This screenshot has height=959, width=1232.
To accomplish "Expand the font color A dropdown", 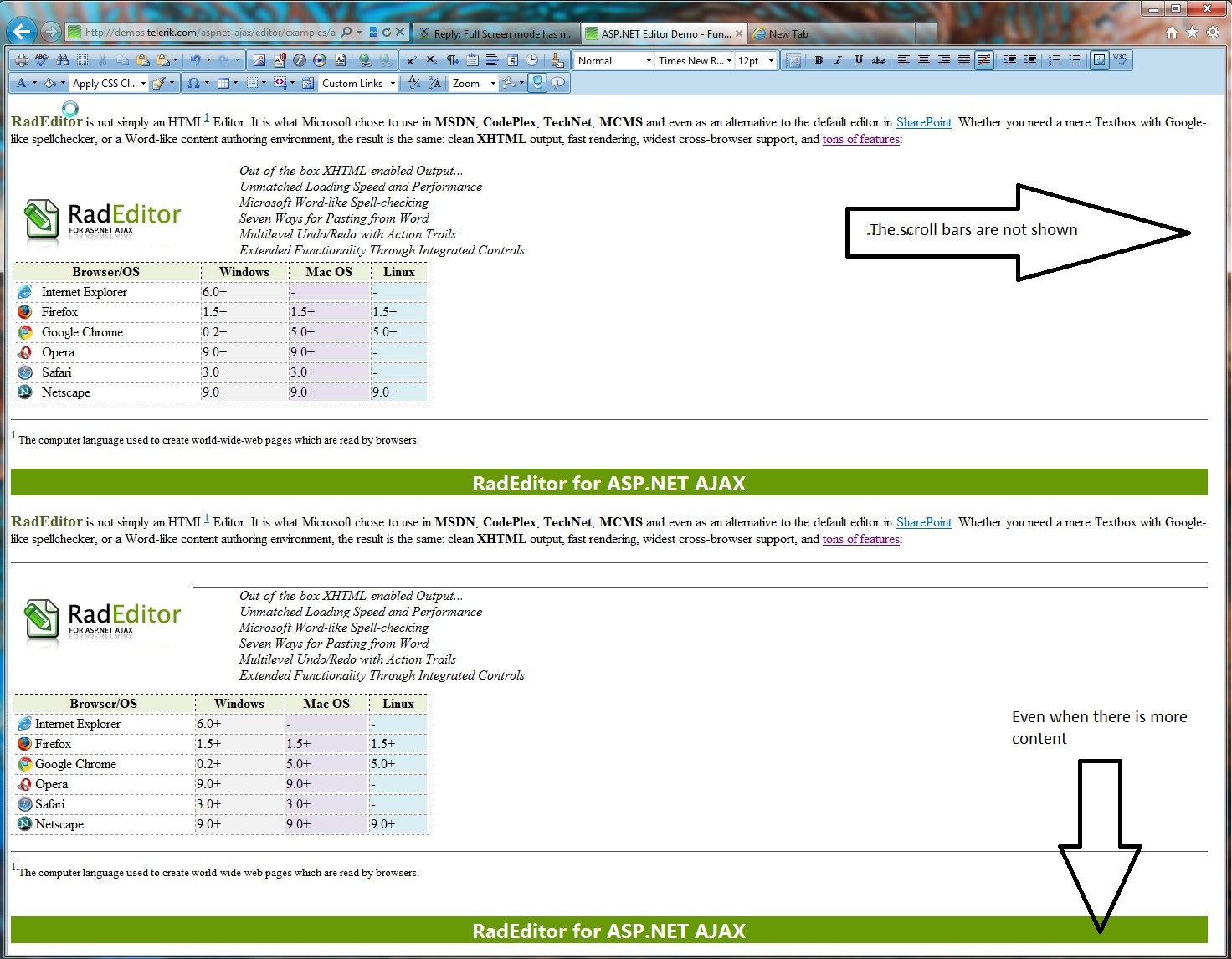I will click(x=34, y=83).
